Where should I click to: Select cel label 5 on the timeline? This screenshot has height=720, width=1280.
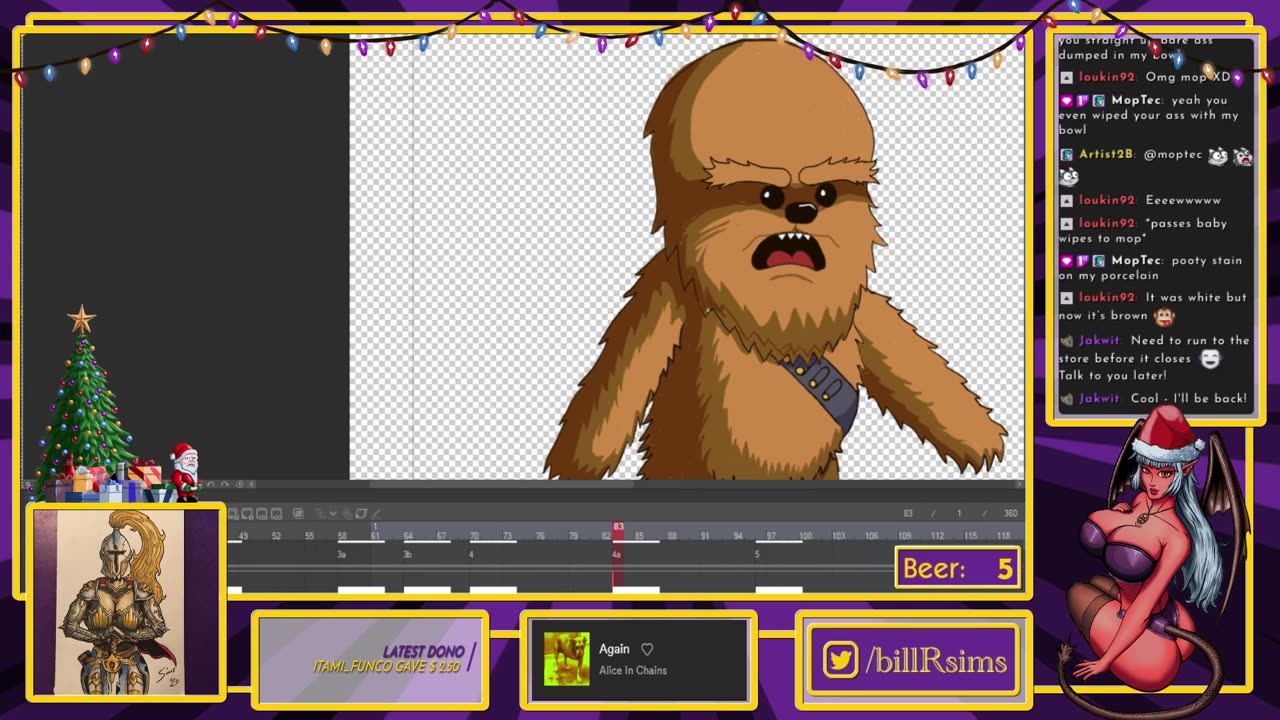coord(757,555)
